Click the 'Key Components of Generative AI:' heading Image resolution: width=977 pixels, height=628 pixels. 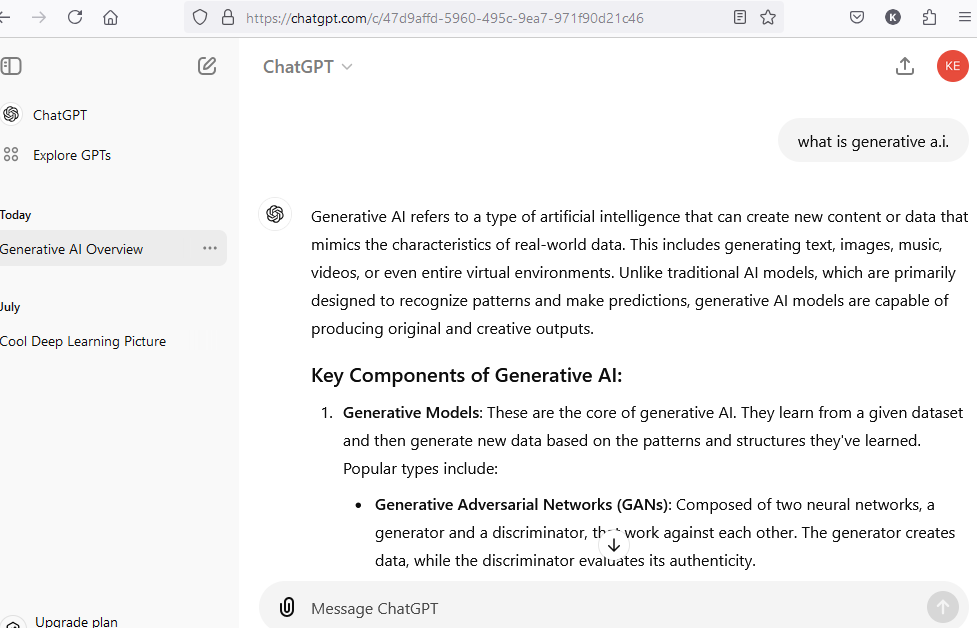click(466, 376)
